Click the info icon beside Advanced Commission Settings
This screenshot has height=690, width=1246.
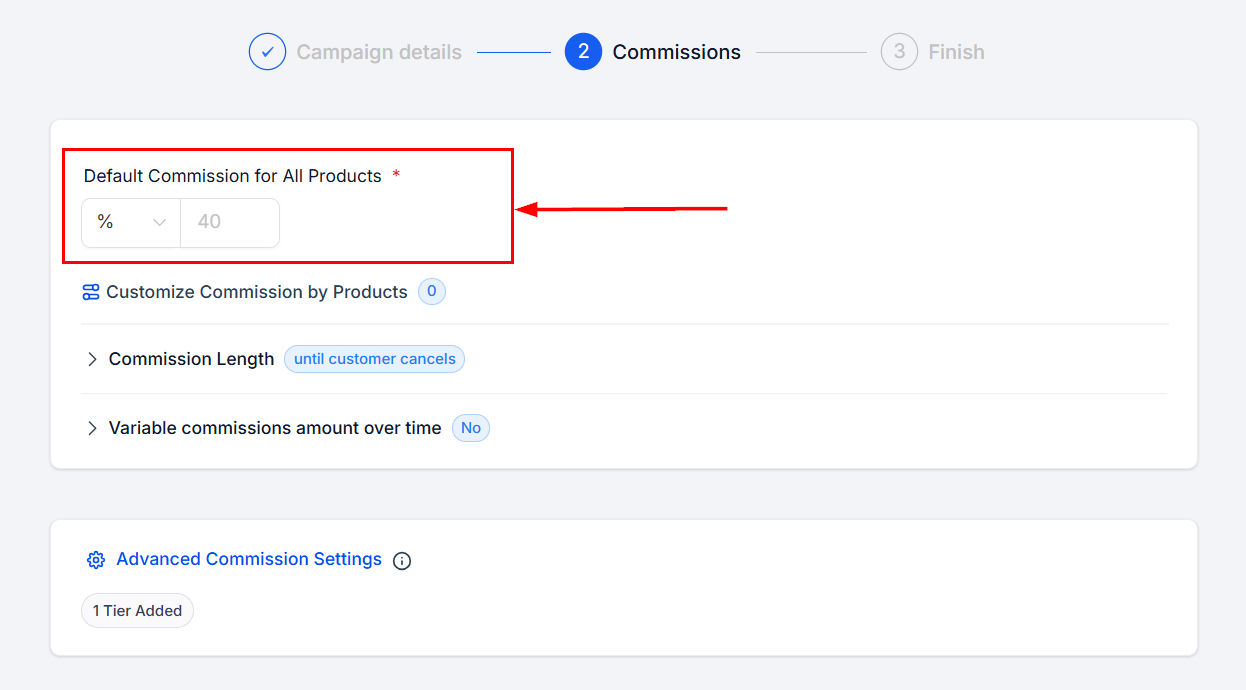click(402, 561)
